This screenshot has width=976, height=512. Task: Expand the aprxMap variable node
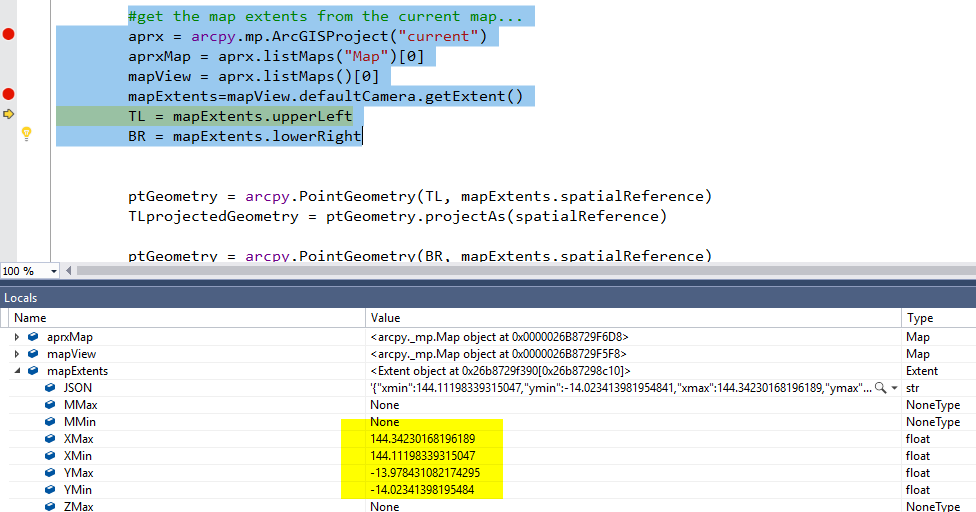(17, 337)
